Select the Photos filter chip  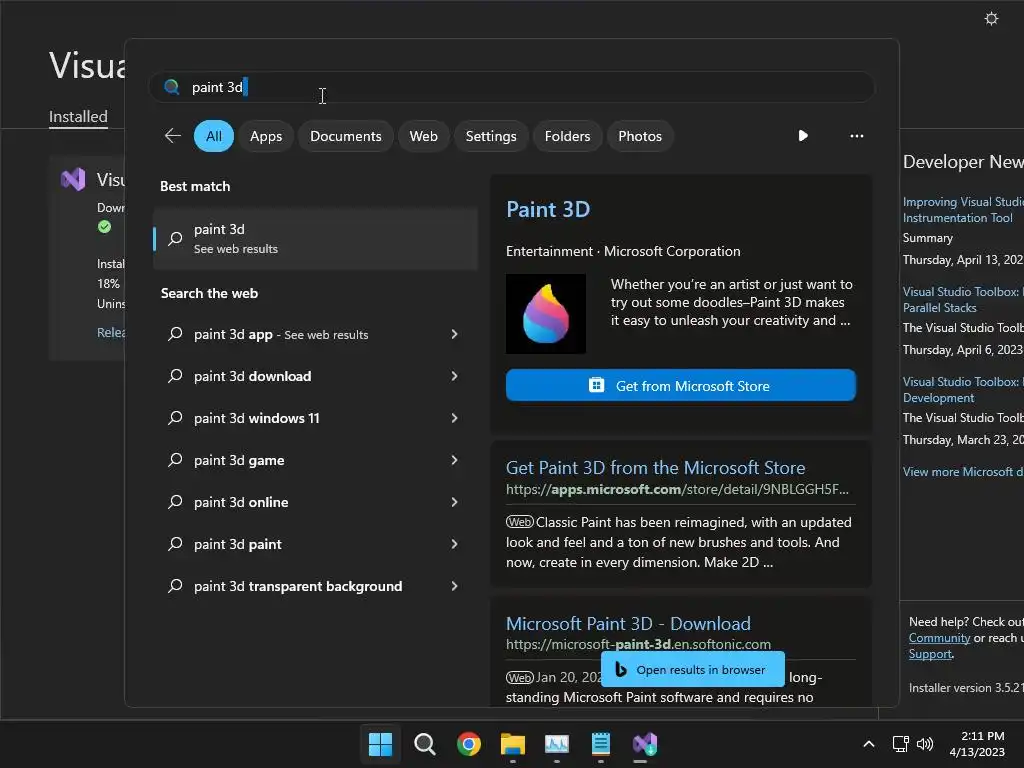[x=640, y=136]
